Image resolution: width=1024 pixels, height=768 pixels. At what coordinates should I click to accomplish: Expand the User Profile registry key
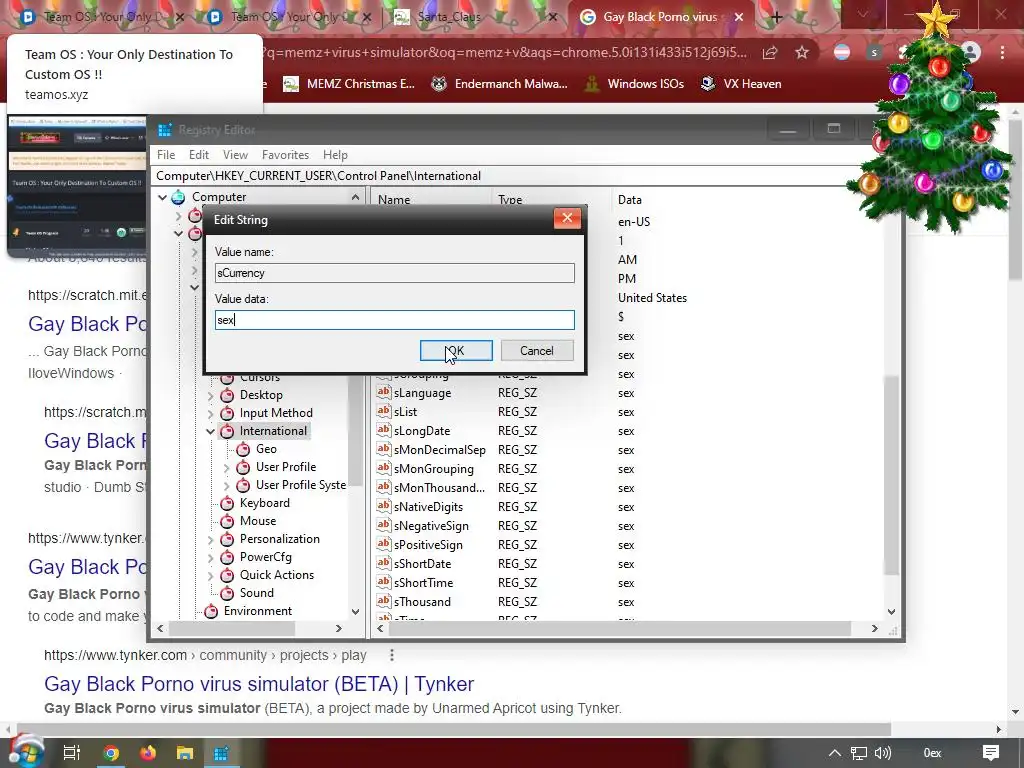[227, 468]
